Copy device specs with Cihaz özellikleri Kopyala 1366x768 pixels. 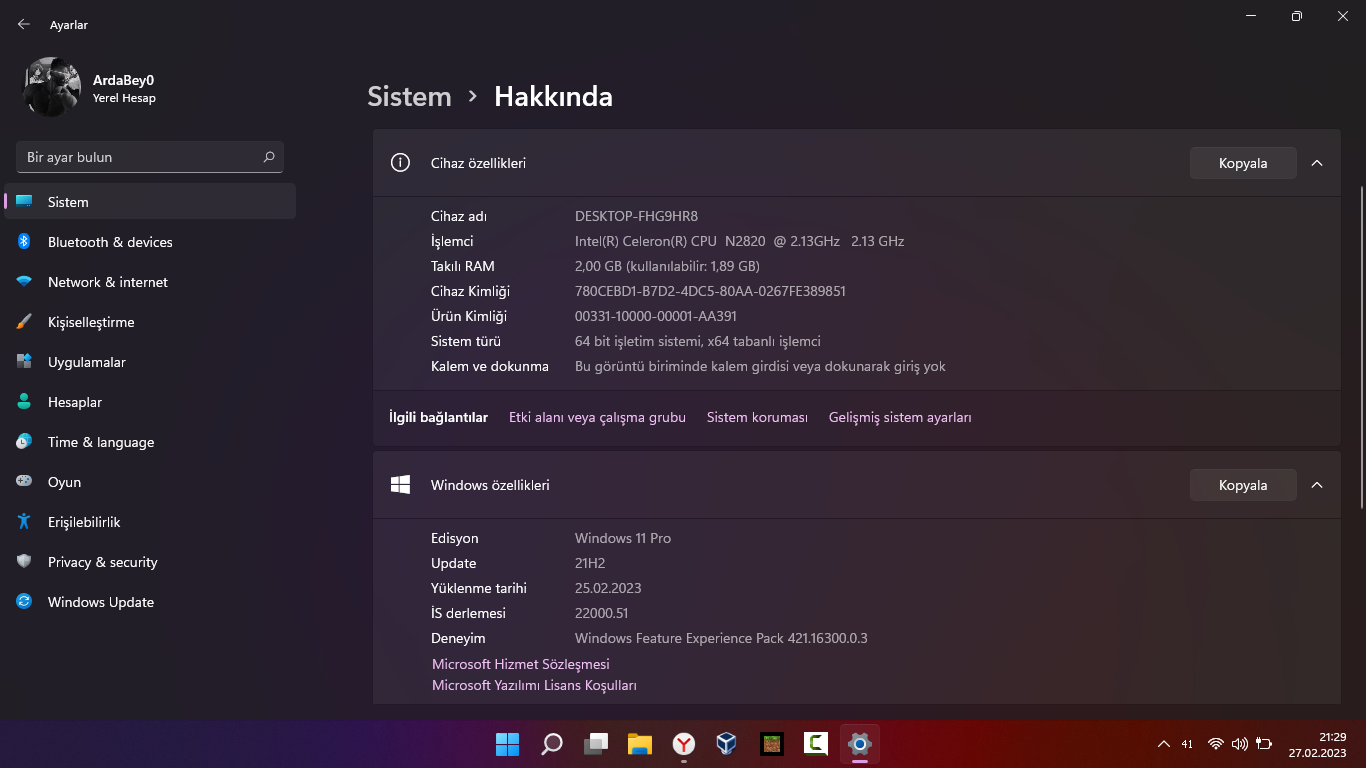coord(1243,163)
